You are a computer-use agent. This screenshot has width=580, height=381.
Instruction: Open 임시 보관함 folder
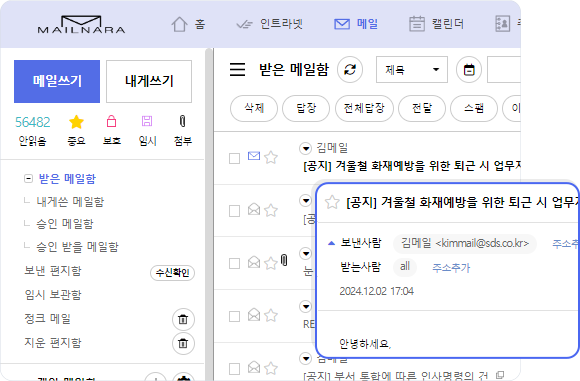pos(53,295)
